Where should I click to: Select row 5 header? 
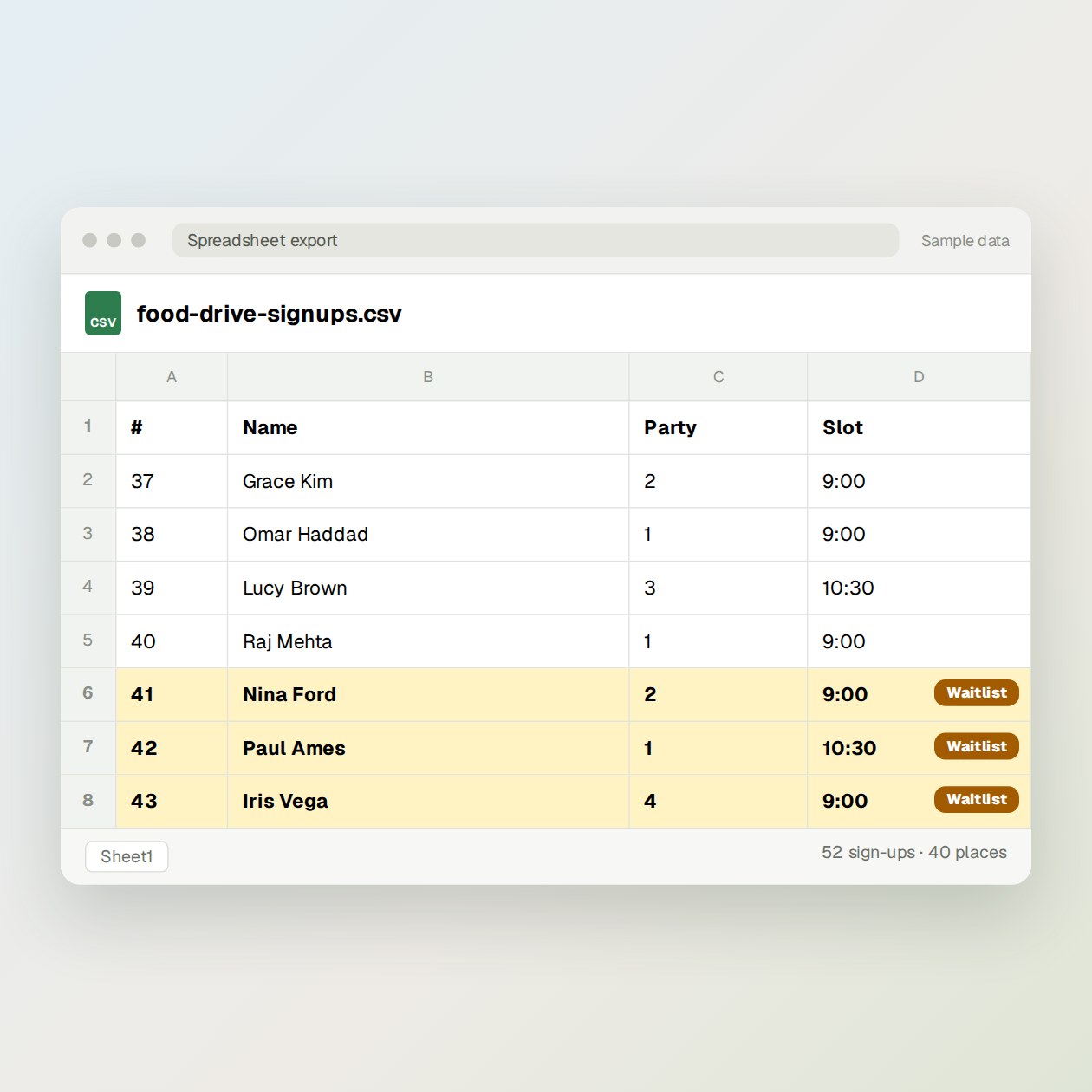pyautogui.click(x=88, y=640)
